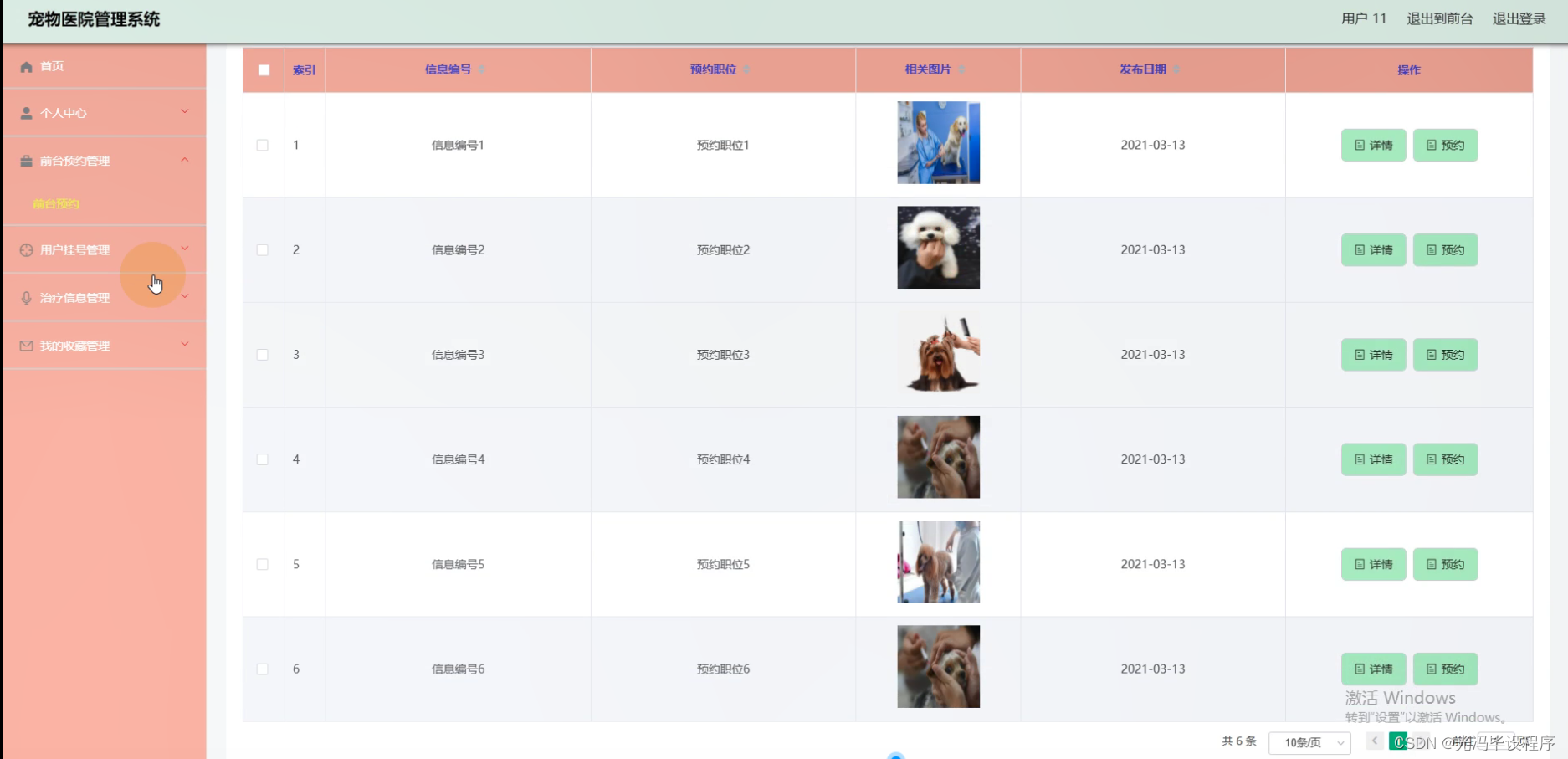Image resolution: width=1568 pixels, height=759 pixels.
Task: Expand the 用户挂号管理 menu chevron
Action: [185, 249]
